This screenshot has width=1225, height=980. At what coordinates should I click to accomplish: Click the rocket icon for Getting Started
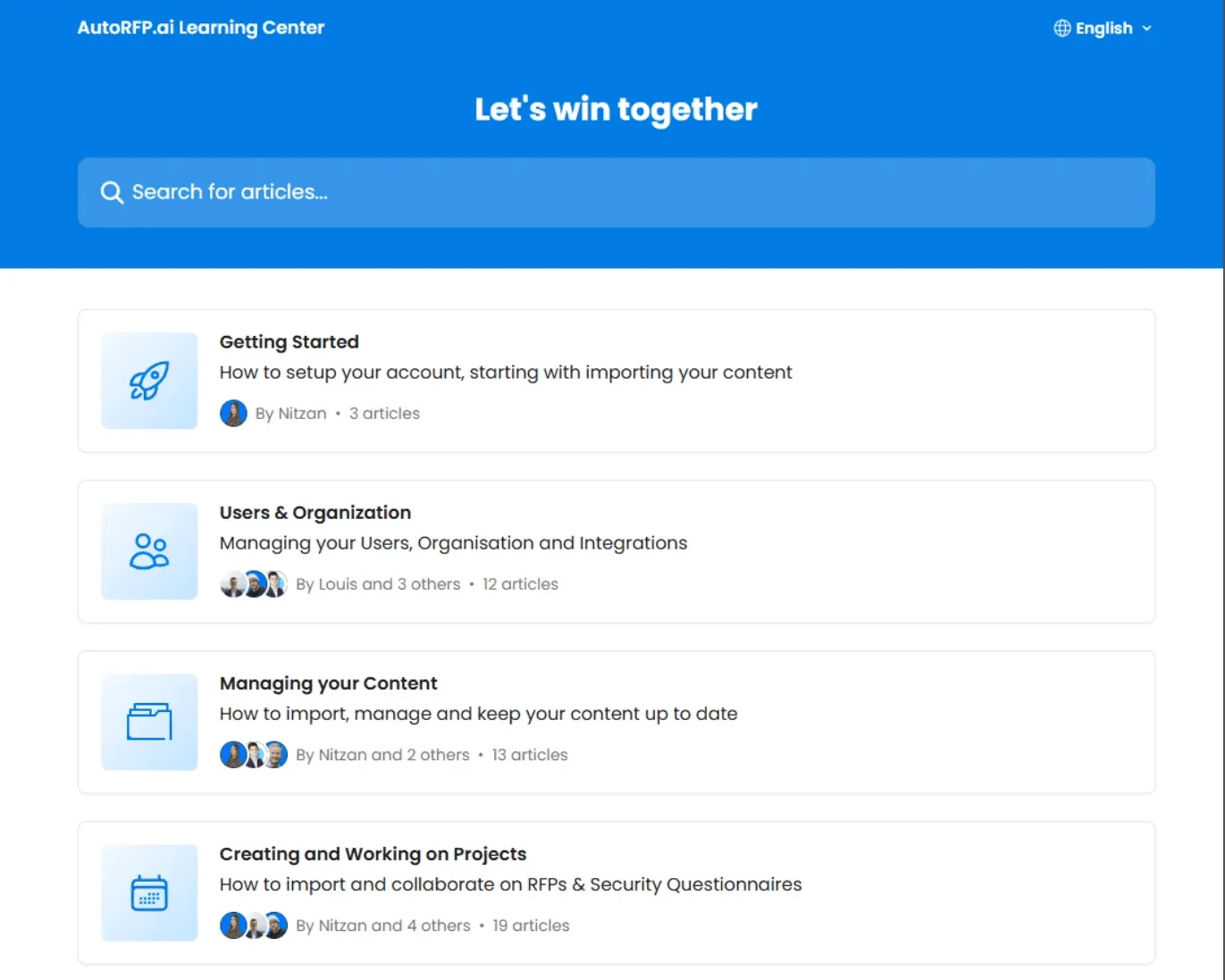click(x=149, y=381)
